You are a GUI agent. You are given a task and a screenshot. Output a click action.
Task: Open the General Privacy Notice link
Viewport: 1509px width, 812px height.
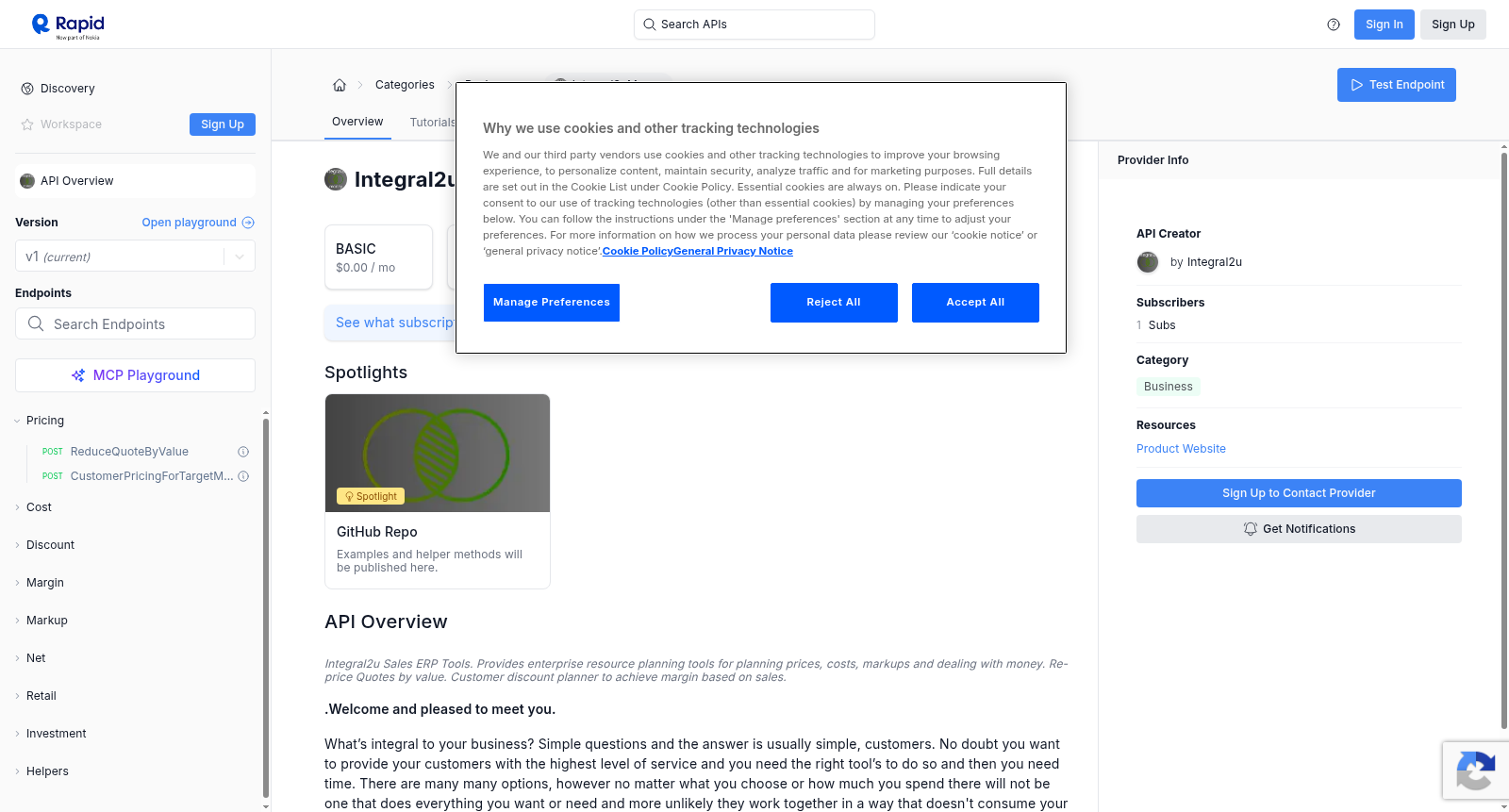(x=733, y=251)
